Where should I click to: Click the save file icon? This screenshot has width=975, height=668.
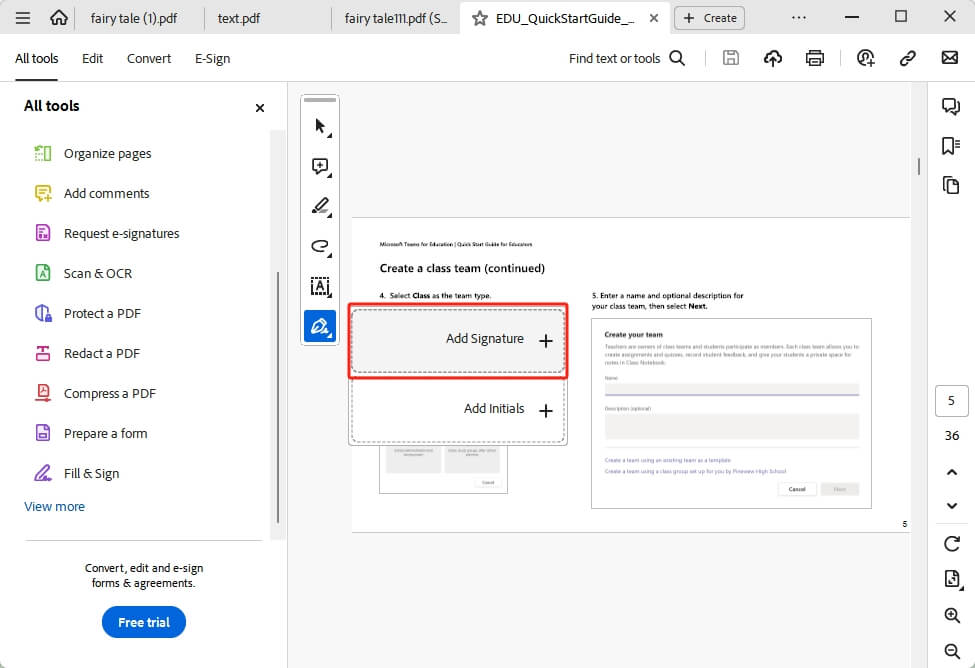(731, 58)
